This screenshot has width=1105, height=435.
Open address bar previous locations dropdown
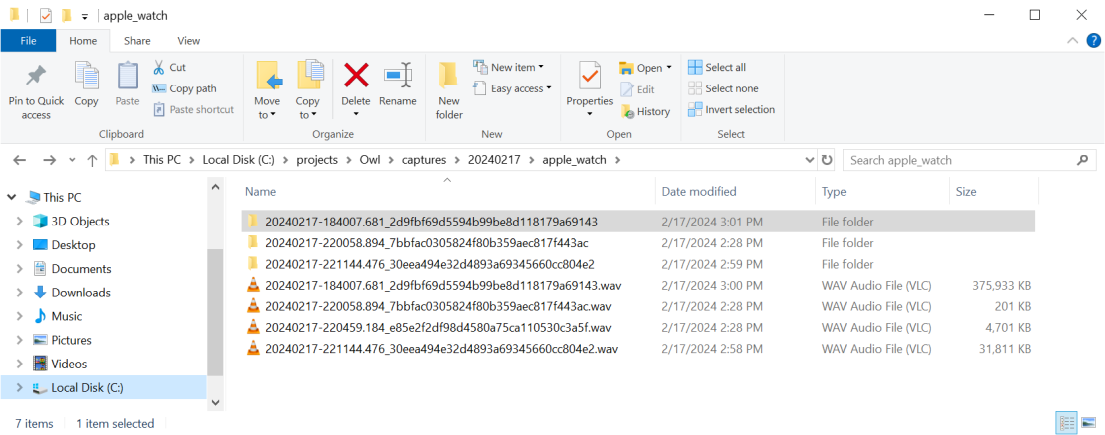pos(810,161)
